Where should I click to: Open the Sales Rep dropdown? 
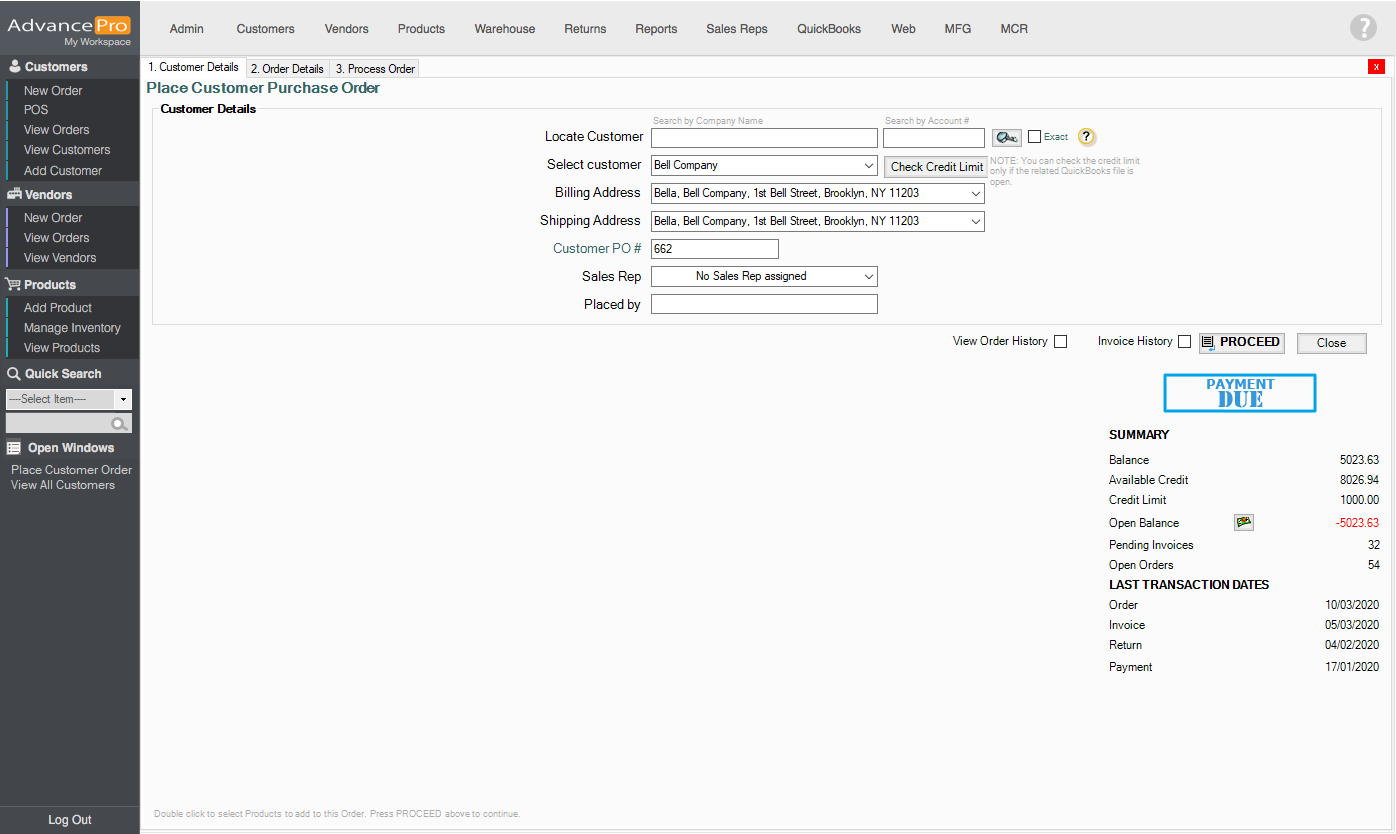point(867,277)
